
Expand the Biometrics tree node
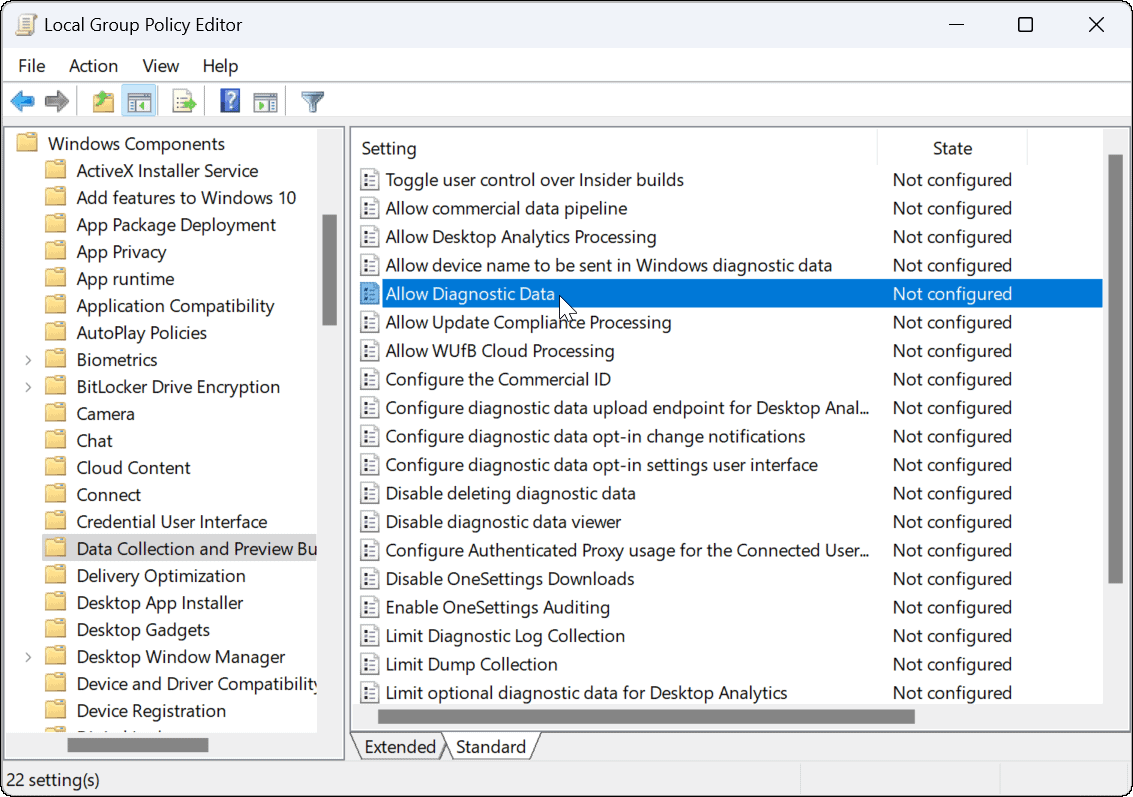28,360
